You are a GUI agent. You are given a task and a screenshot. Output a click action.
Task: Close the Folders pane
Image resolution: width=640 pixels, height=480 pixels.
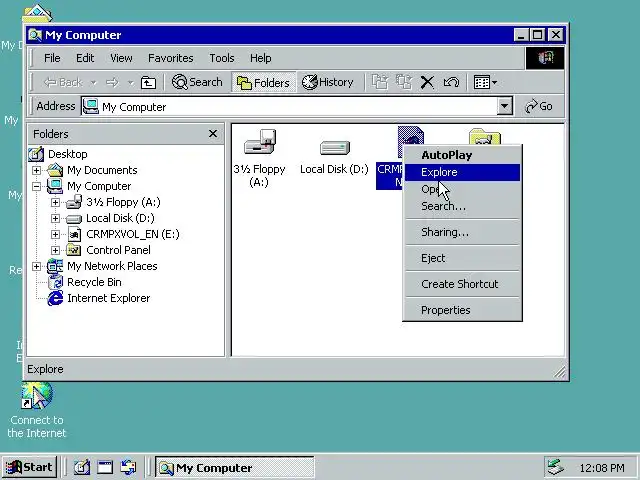213,134
